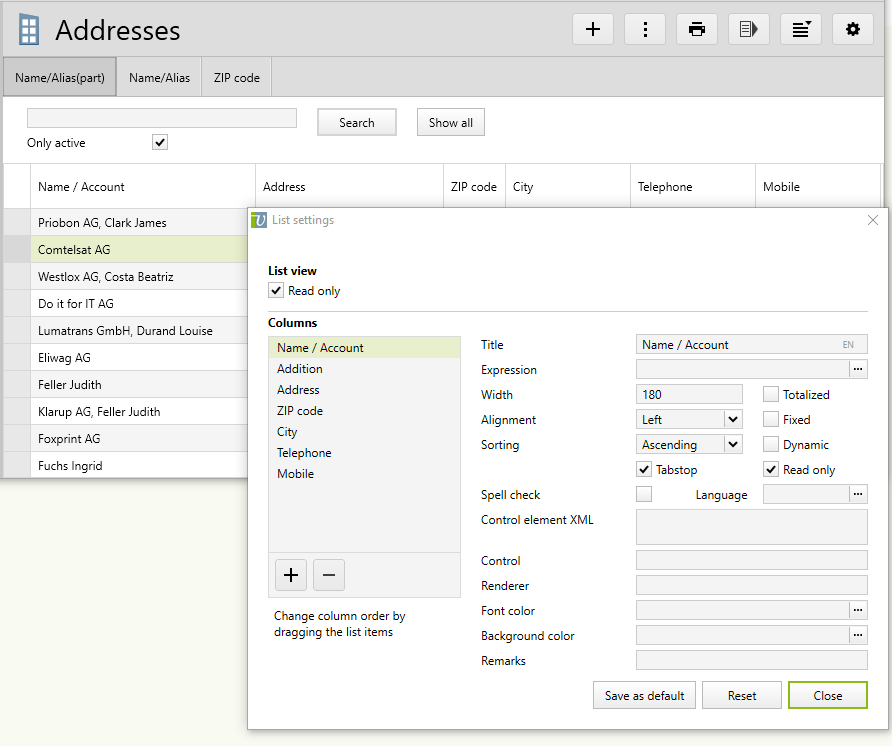Image resolution: width=892 pixels, height=746 pixels.
Task: Click the gear settings icon
Action: 853,29
